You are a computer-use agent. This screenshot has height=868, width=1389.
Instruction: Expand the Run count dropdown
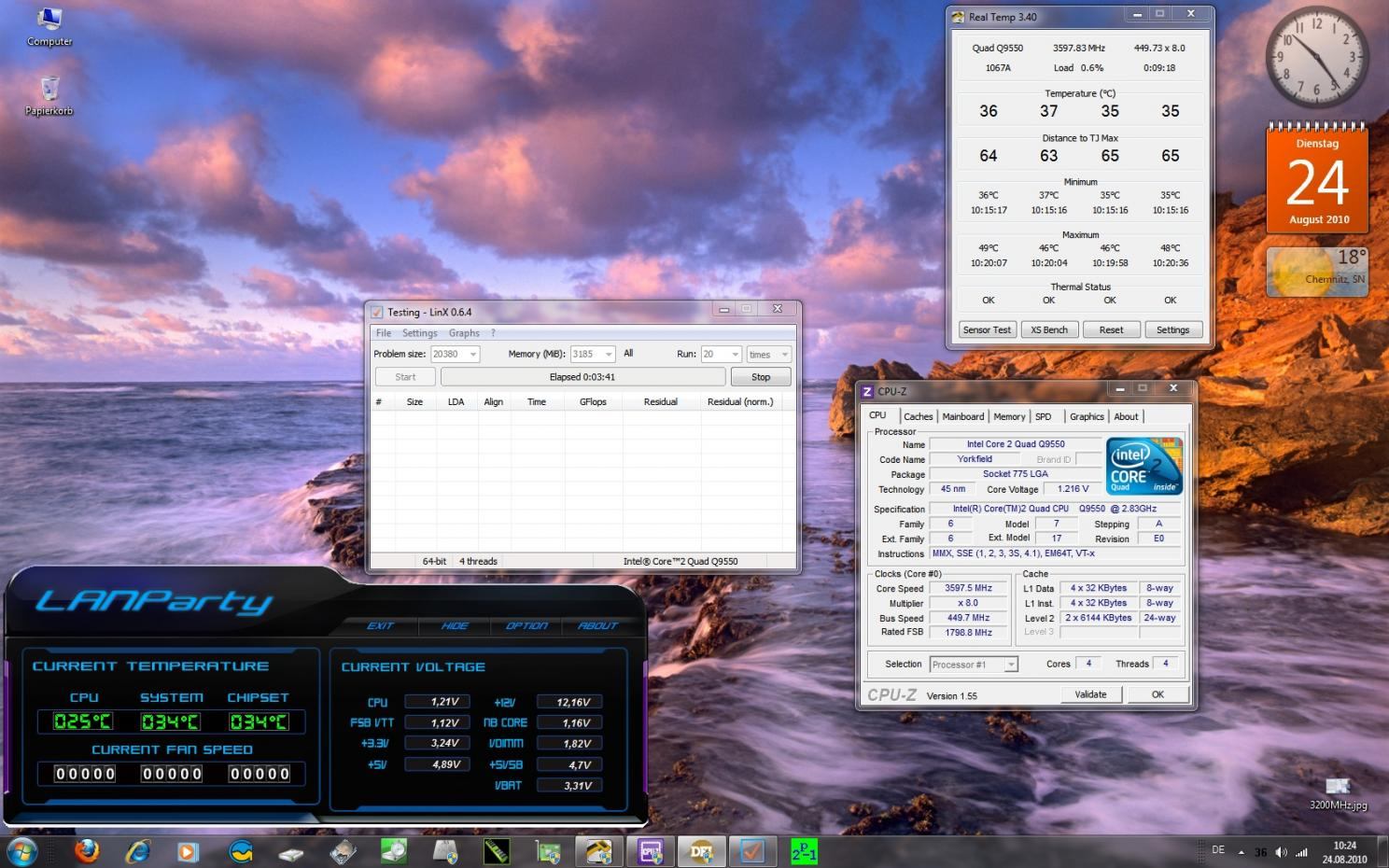point(735,355)
